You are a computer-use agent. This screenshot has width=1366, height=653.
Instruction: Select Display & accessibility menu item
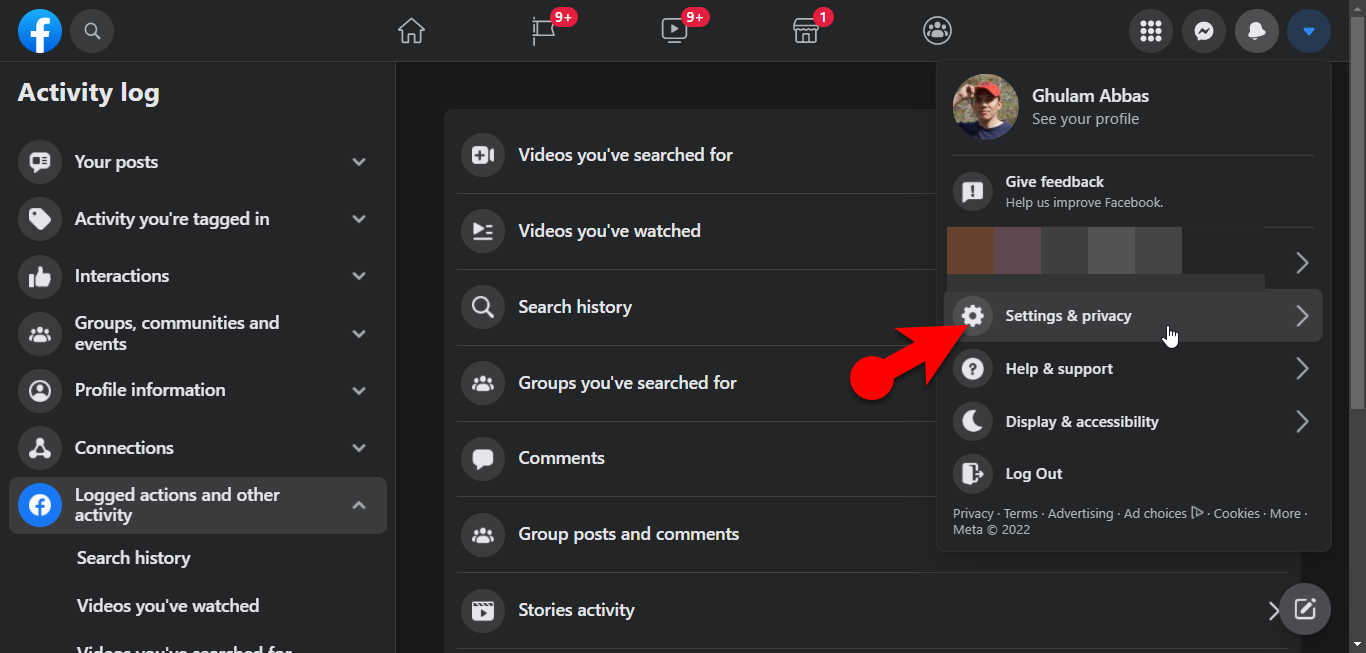(1081, 422)
